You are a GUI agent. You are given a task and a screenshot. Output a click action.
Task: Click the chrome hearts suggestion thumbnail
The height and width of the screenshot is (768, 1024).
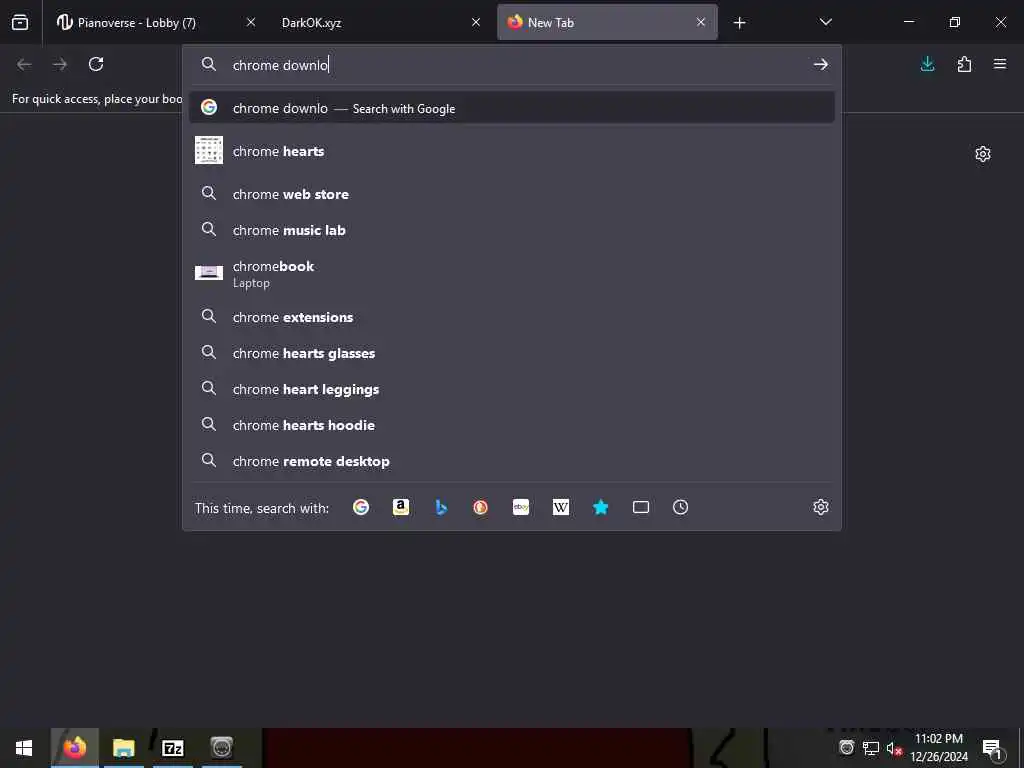[209, 150]
